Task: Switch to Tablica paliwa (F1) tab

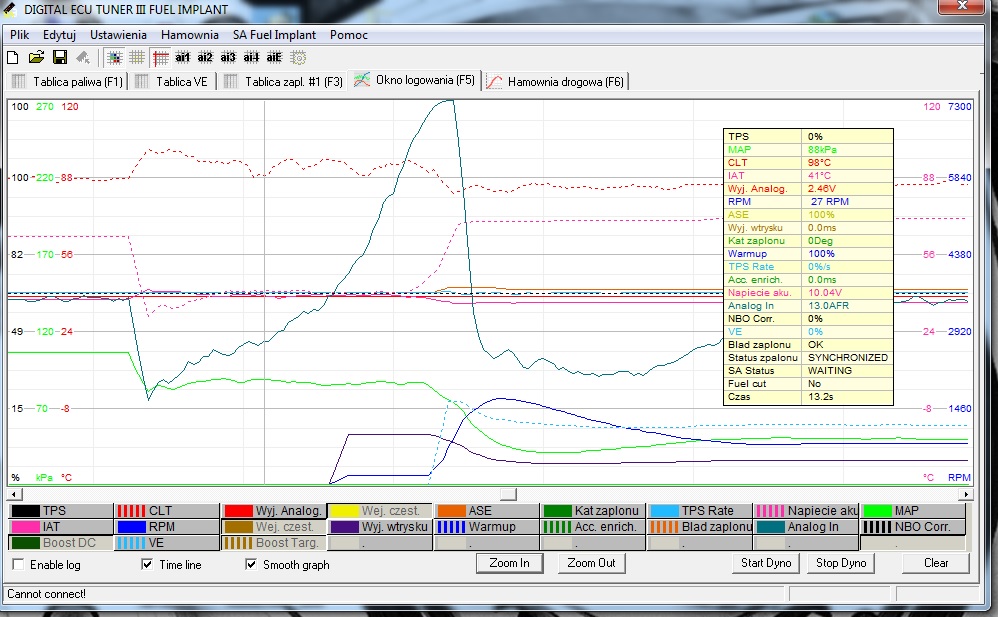Action: coord(67,81)
